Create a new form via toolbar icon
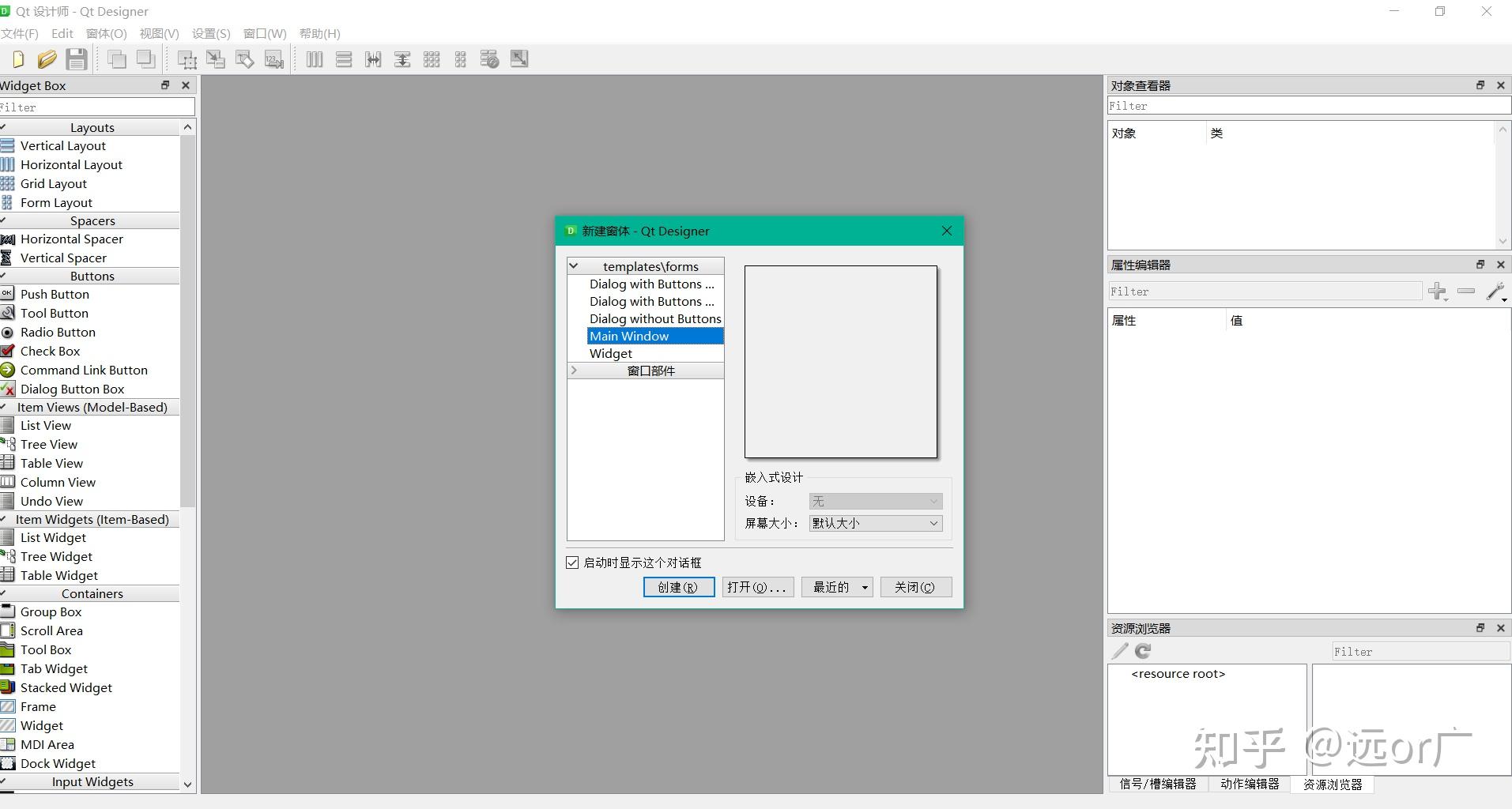 (17, 58)
